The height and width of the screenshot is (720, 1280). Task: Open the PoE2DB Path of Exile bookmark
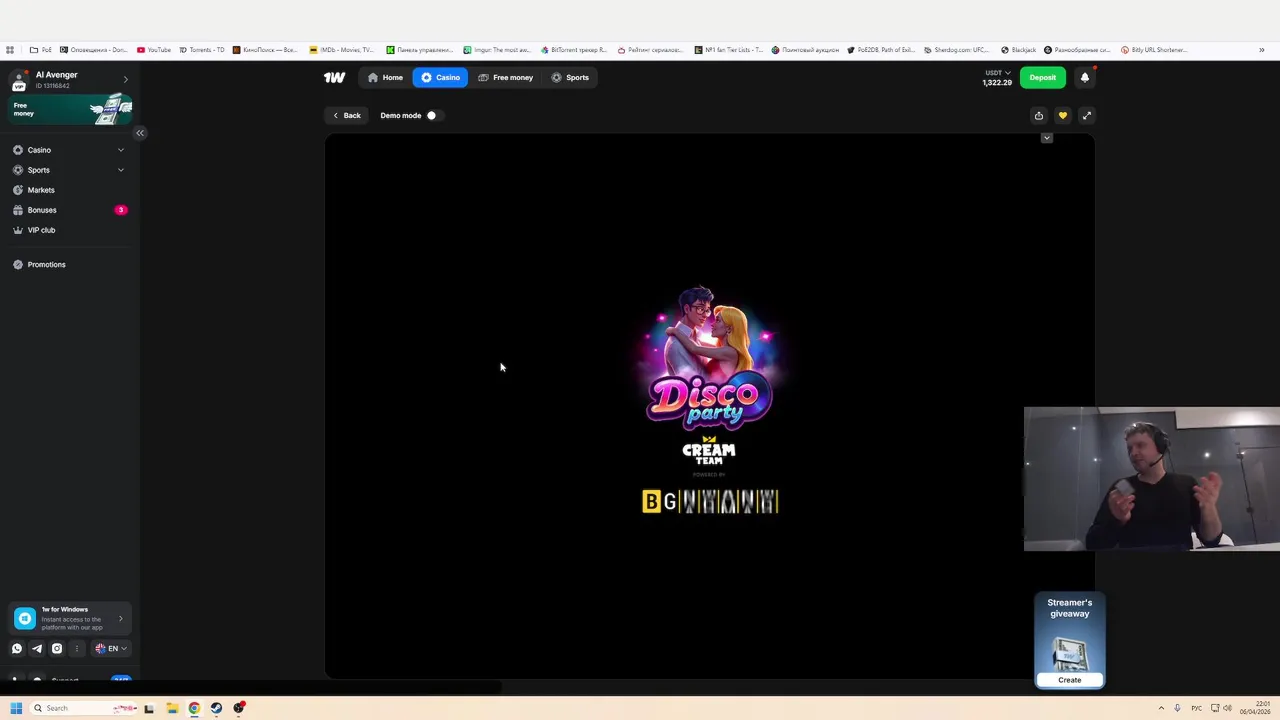(881, 50)
